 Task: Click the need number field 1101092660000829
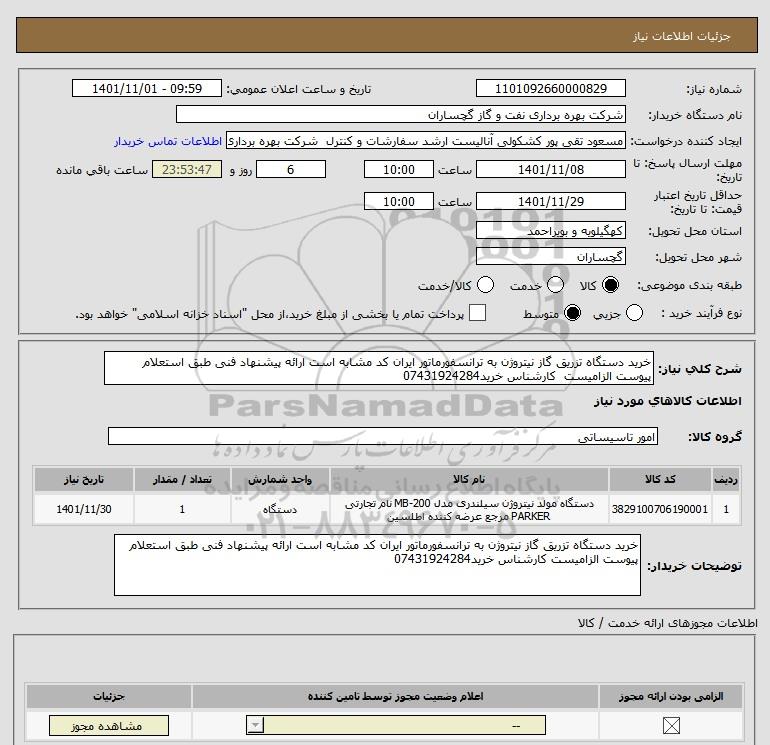[x=550, y=88]
